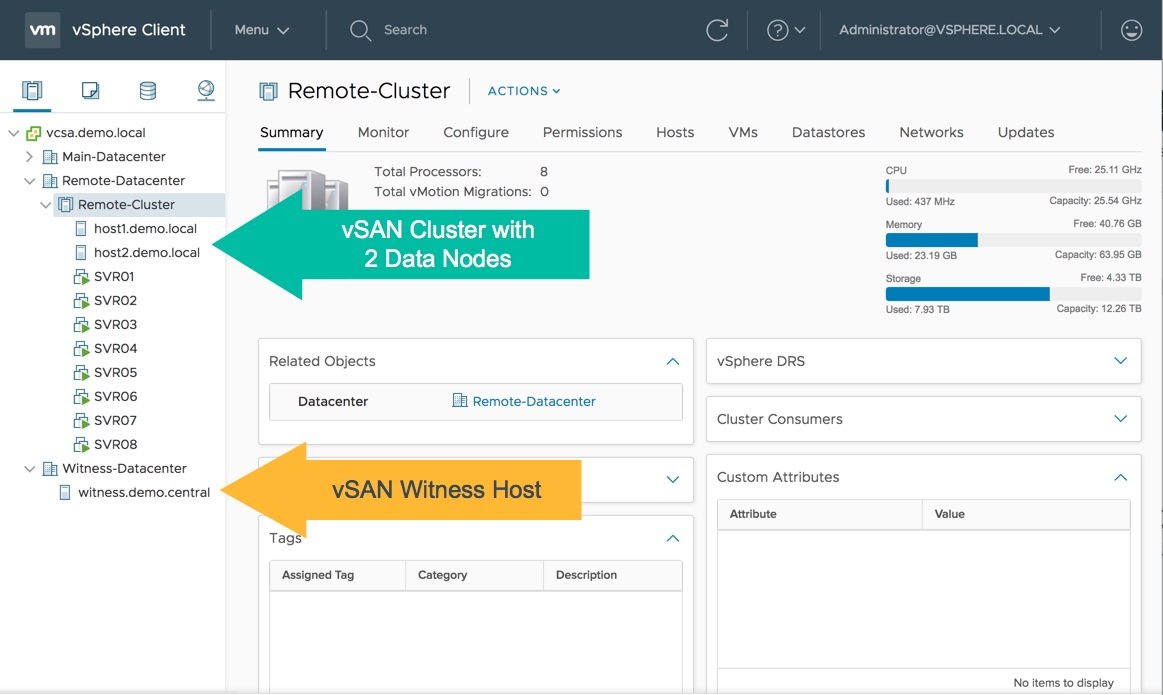This screenshot has height=695, width=1163.
Task: Open the Storage inventory view icon
Action: coord(148,91)
